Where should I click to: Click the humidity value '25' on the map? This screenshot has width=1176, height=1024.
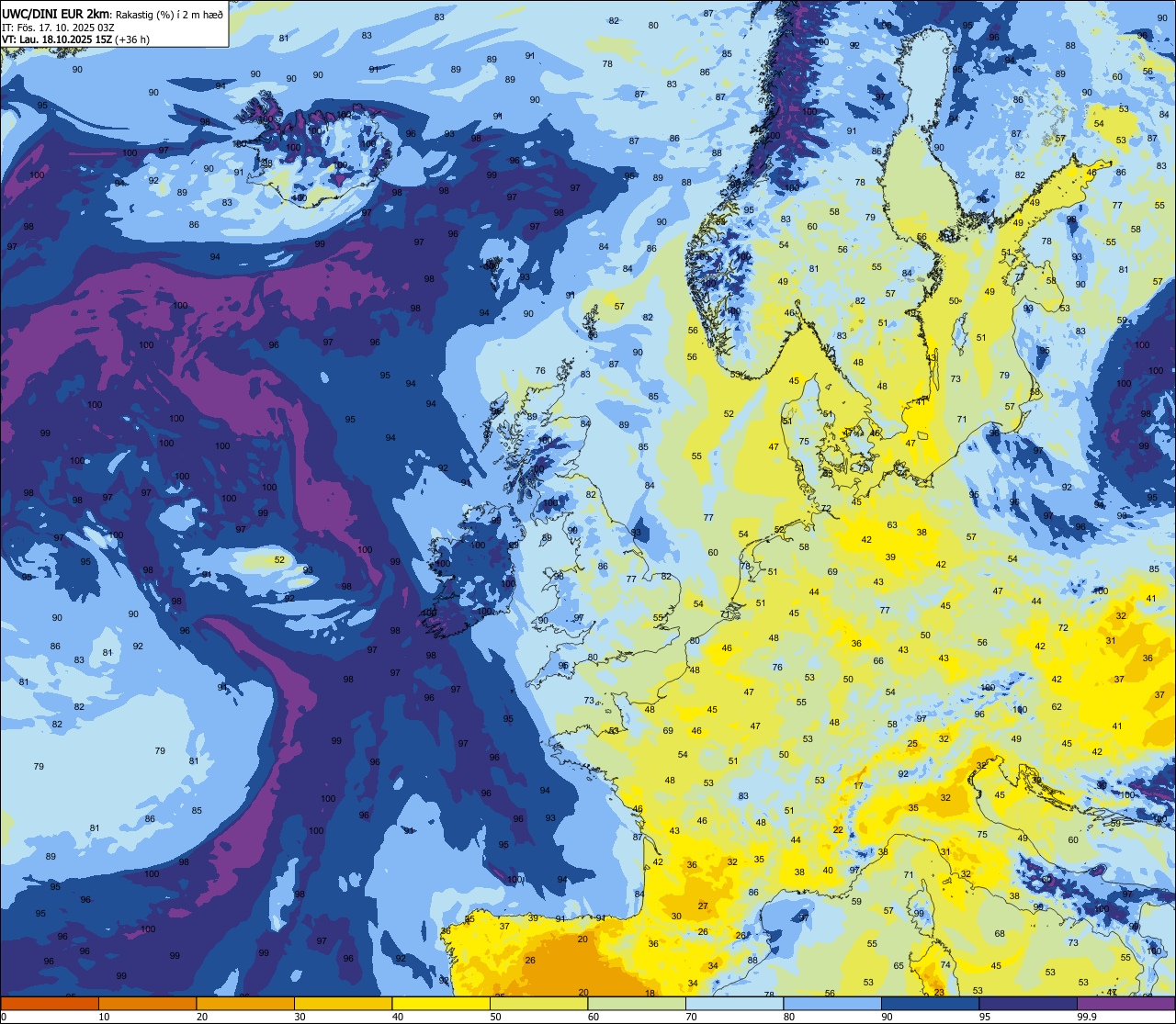click(x=912, y=744)
